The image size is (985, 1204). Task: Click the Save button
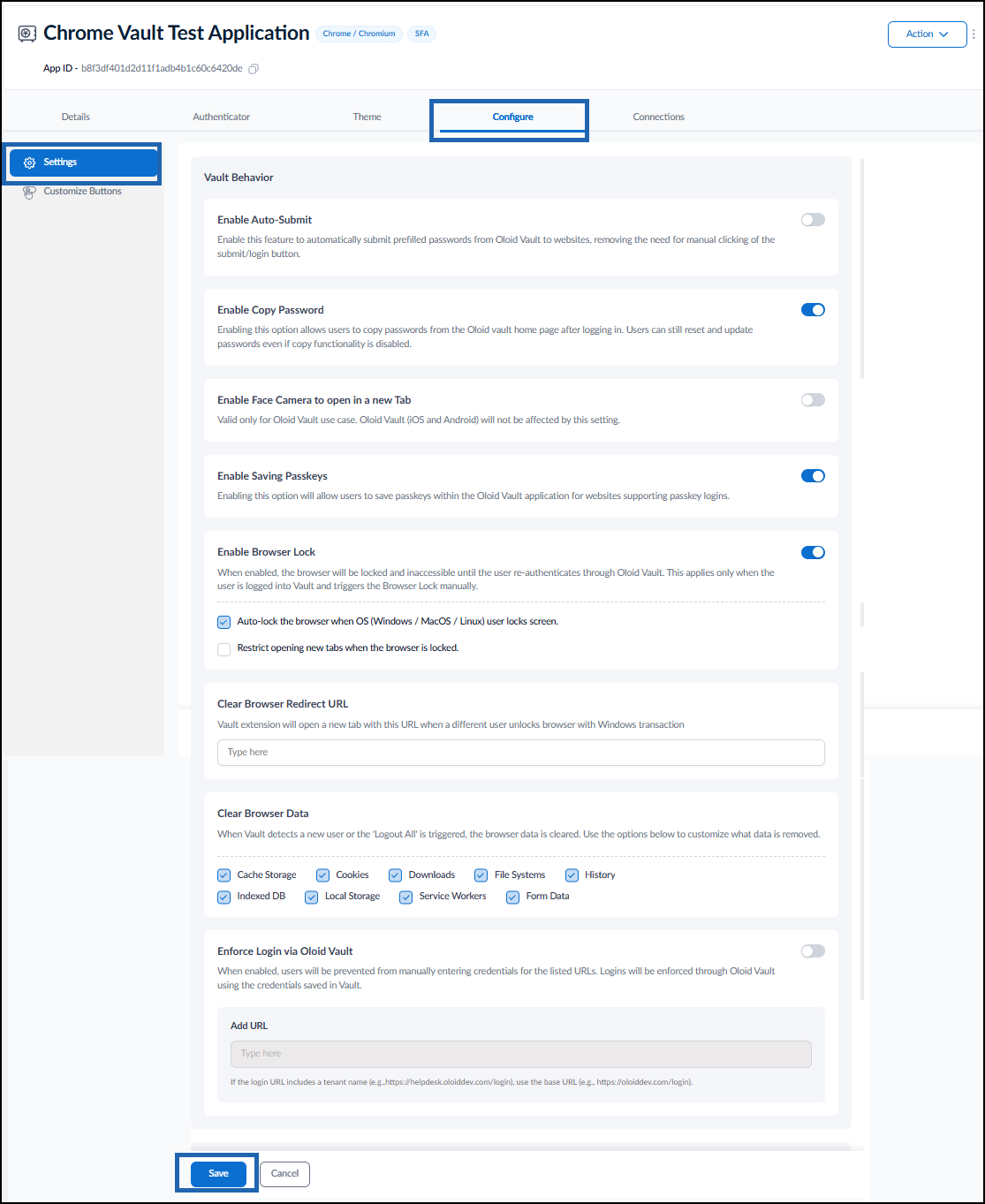(x=218, y=1173)
